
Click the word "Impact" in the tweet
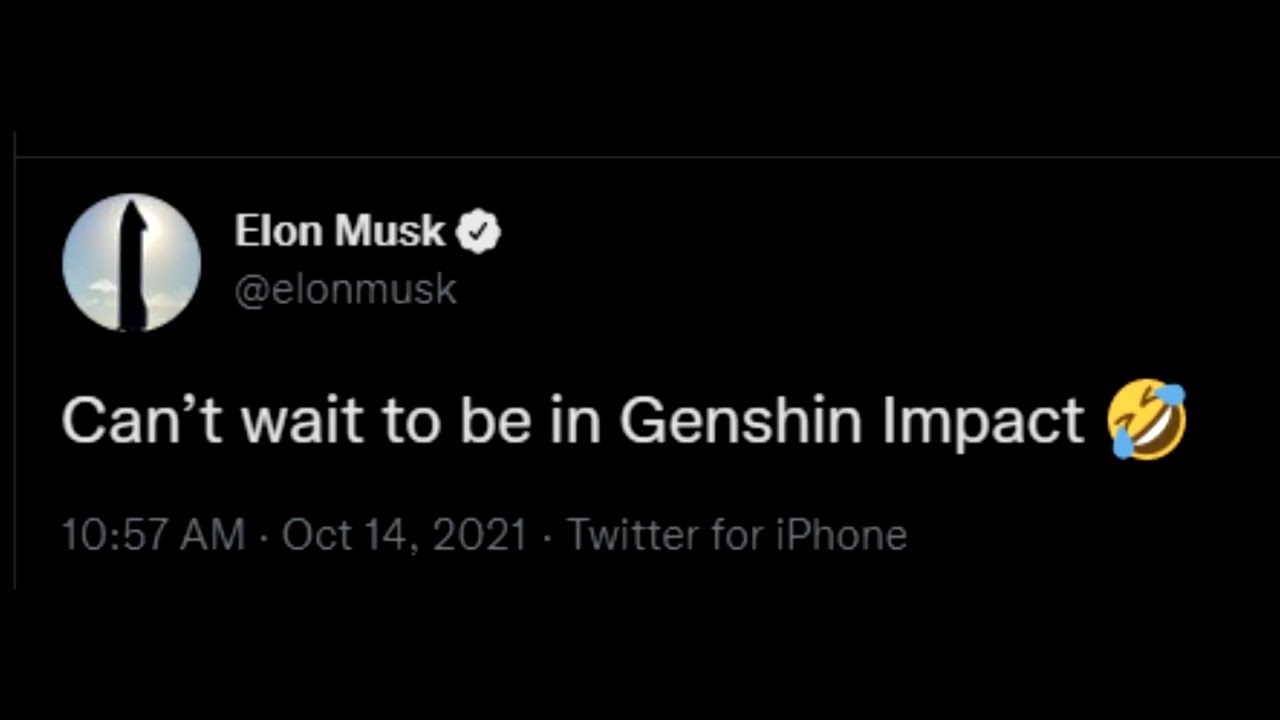983,420
